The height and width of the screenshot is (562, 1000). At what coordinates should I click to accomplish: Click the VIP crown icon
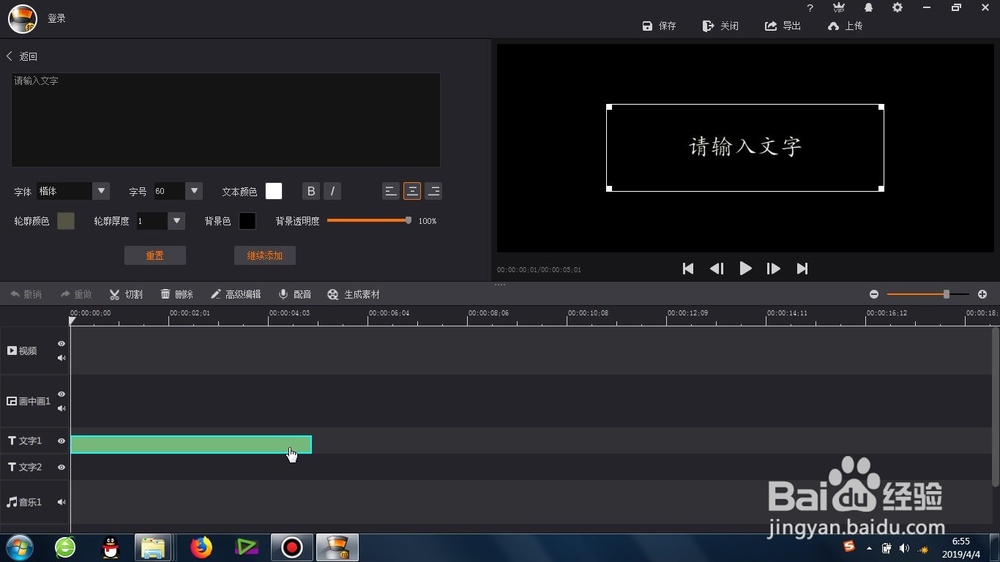(x=839, y=8)
